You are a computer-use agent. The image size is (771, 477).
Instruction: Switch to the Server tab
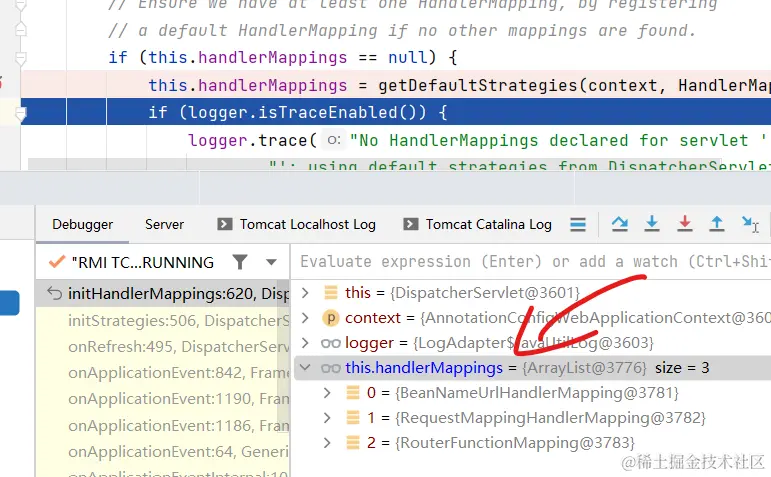point(164,225)
